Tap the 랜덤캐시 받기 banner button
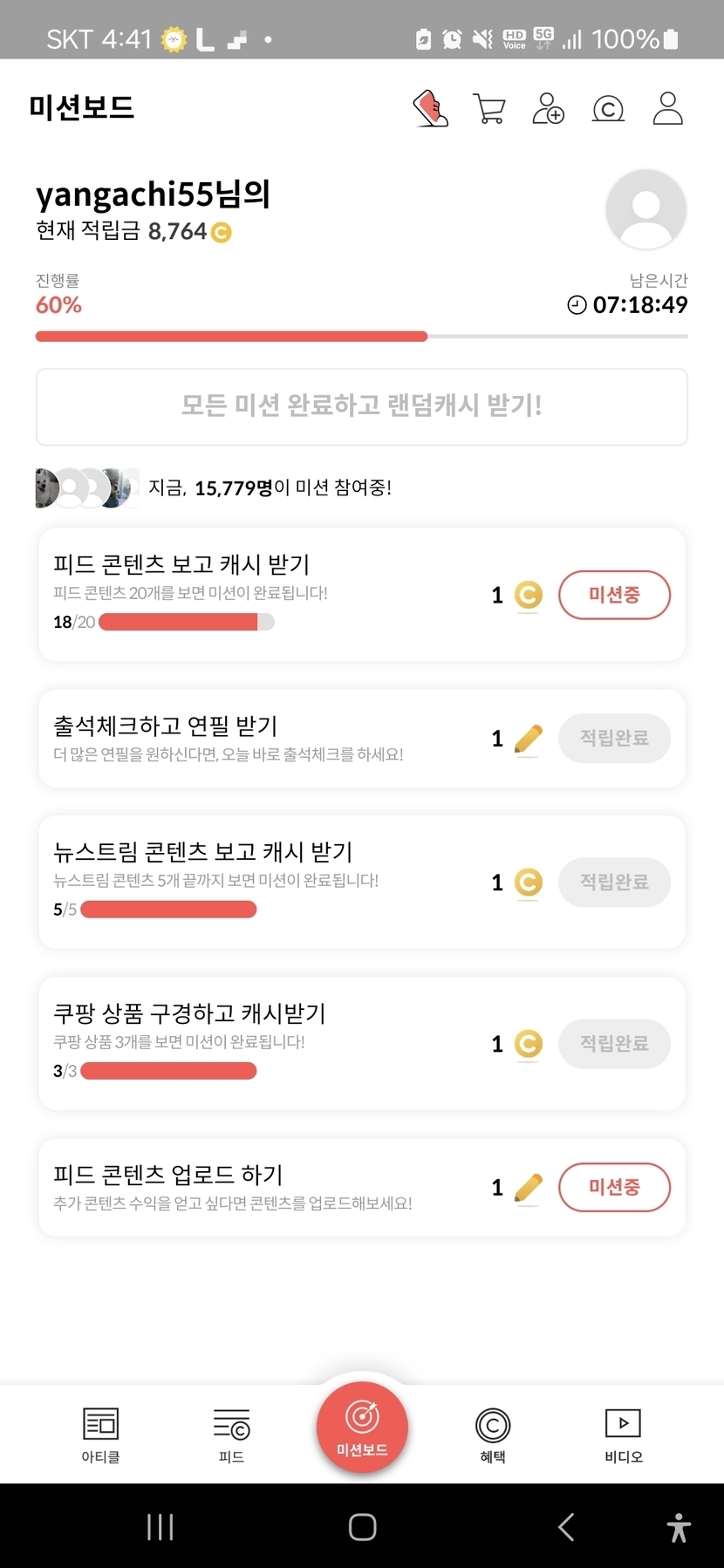The width and height of the screenshot is (724, 1568). tap(362, 406)
